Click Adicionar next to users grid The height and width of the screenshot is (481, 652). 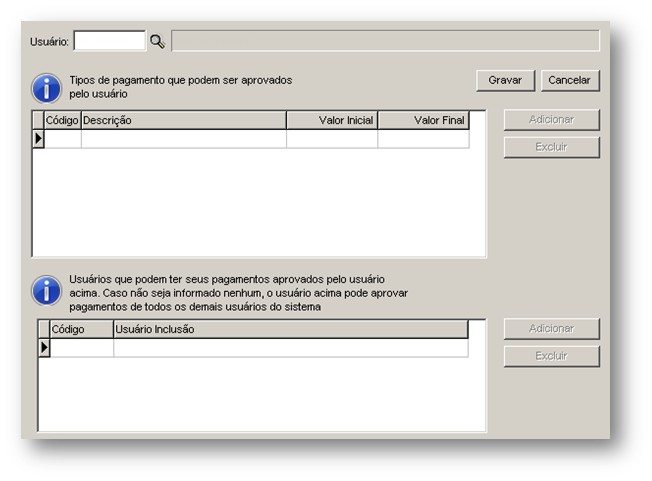[551, 329]
